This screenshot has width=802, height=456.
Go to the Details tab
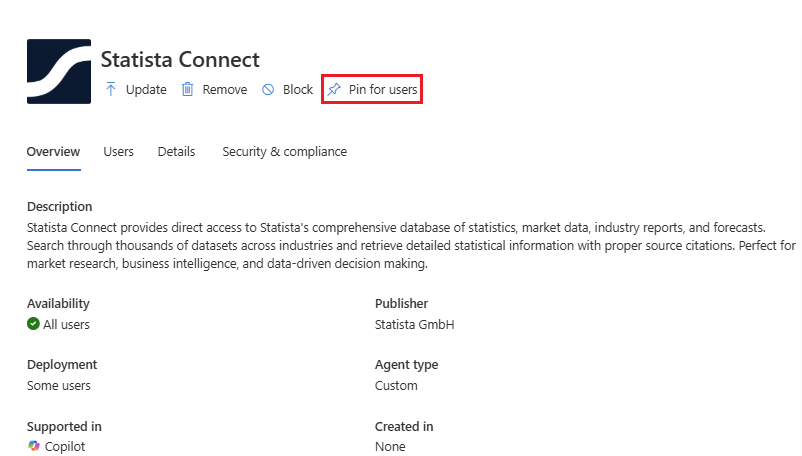(x=176, y=152)
